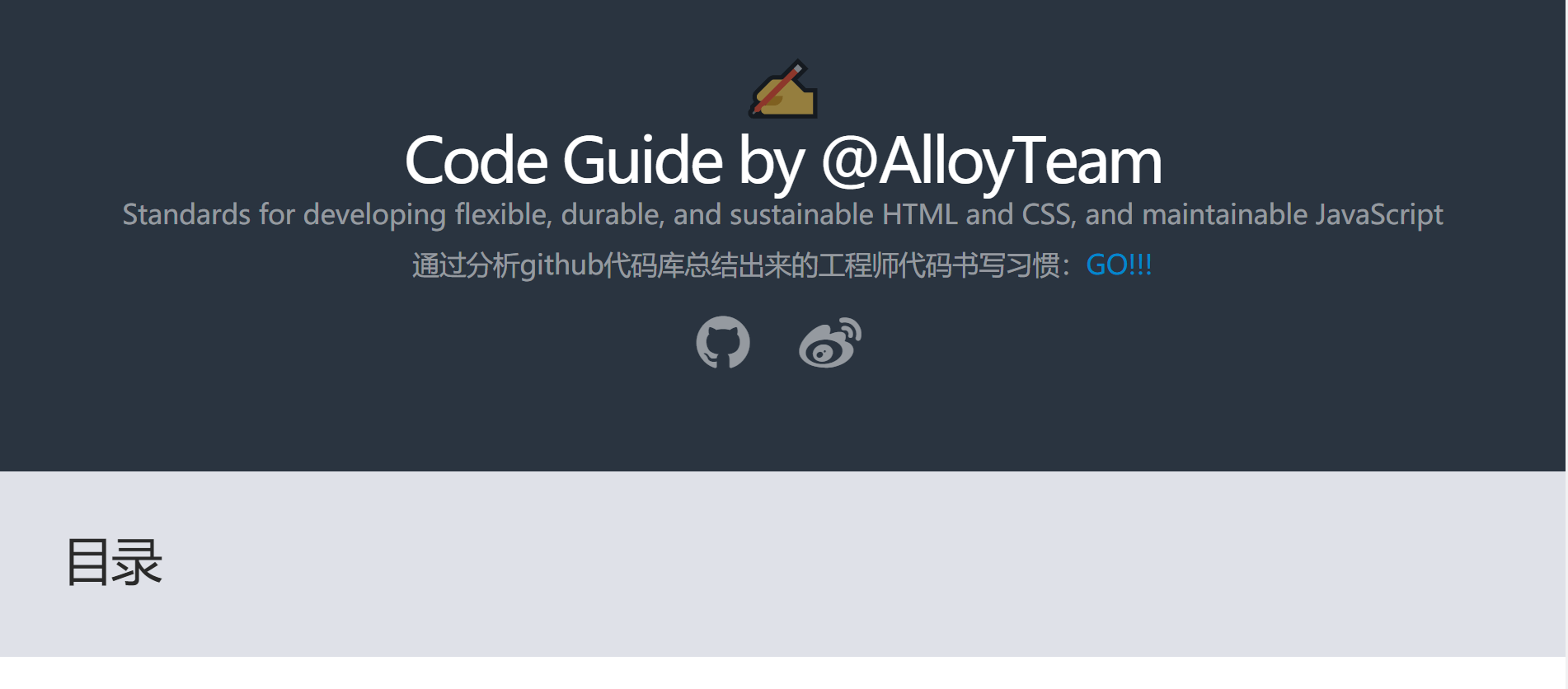Click the white content area below 目录
The width and height of the screenshot is (1568, 689).
(783, 673)
